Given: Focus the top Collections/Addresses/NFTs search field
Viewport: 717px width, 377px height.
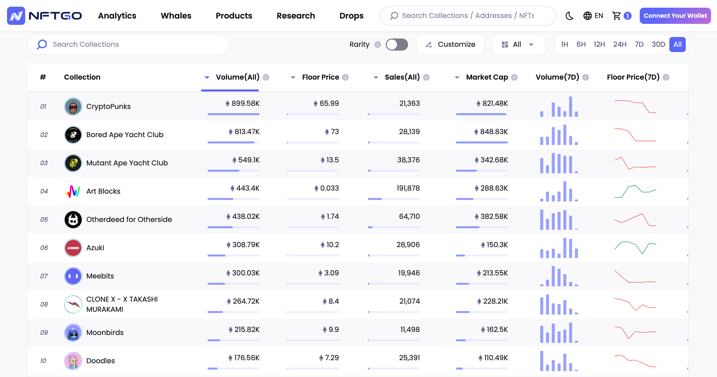Looking at the screenshot, I should [x=468, y=16].
